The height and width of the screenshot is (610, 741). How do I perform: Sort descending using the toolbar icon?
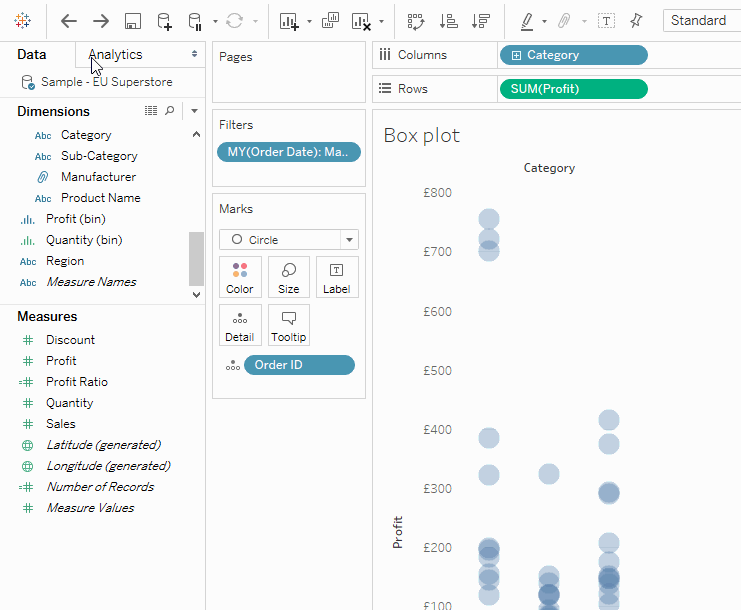coord(480,21)
